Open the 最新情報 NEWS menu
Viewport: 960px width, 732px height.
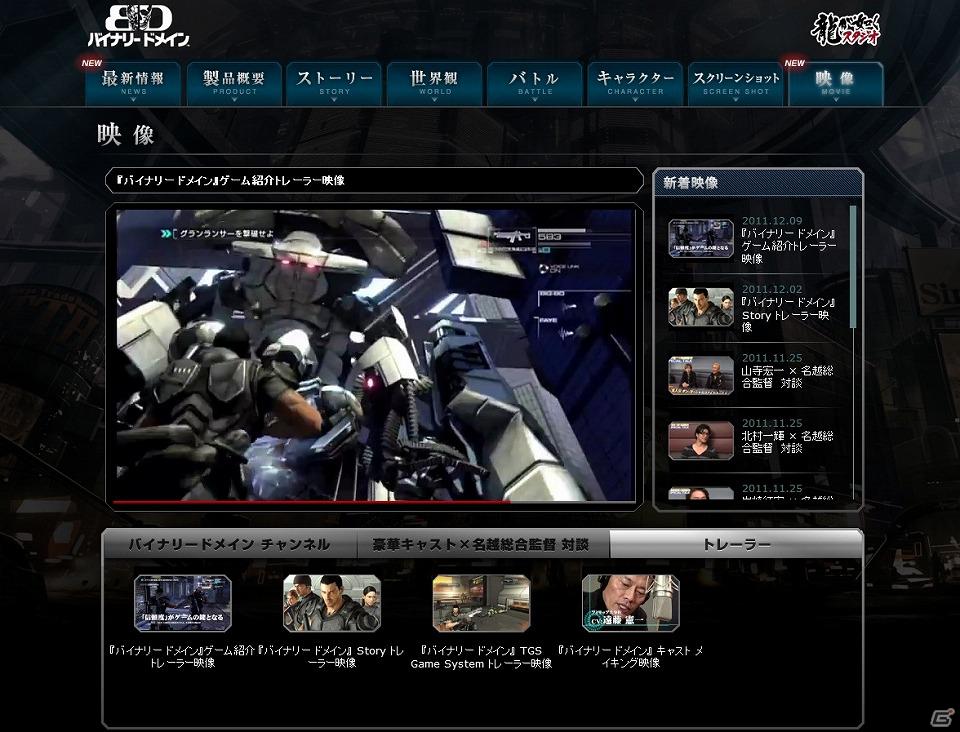pyautogui.click(x=133, y=84)
